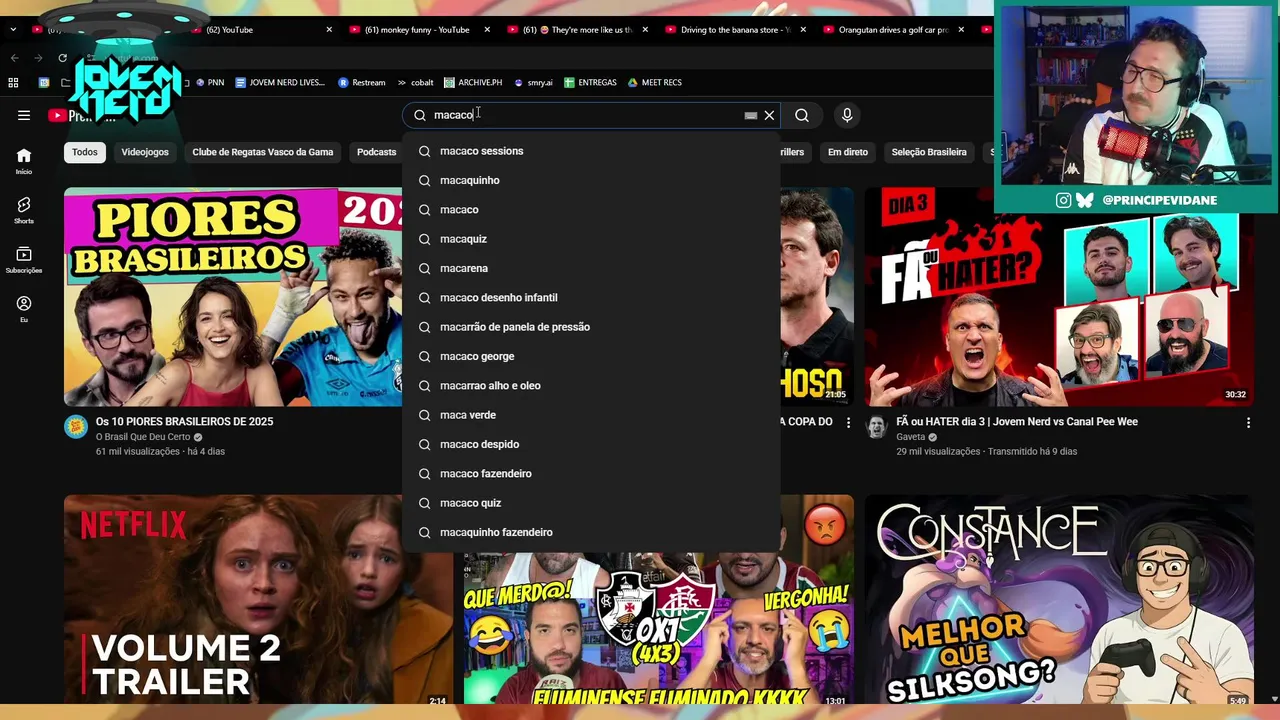Select the 'Seleção Brasileira' filter chip
The width and height of the screenshot is (1280, 720).
(x=929, y=152)
